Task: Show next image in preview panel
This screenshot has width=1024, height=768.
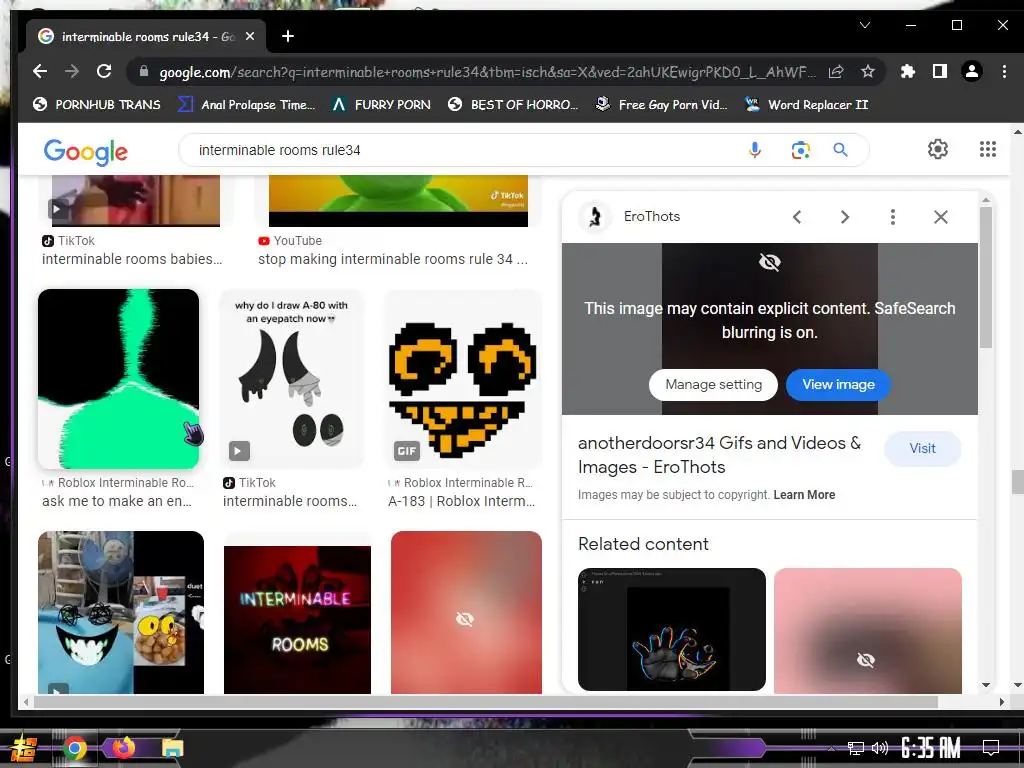Action: tap(844, 217)
